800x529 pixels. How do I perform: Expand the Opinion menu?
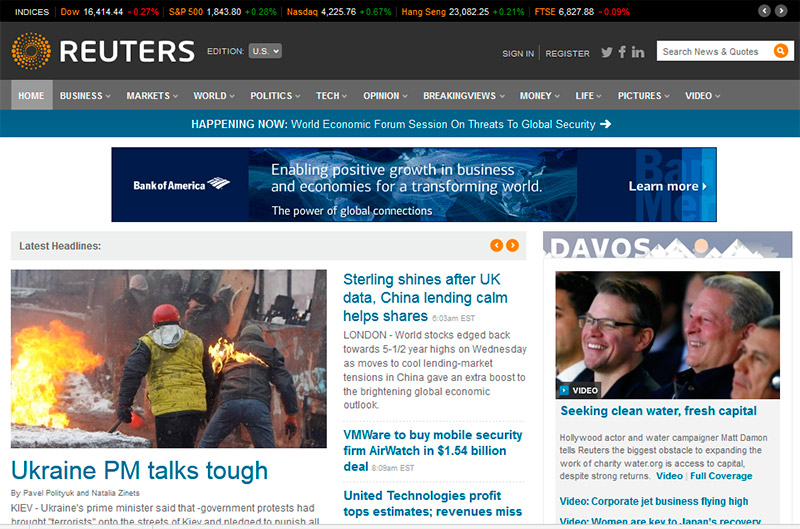385,95
